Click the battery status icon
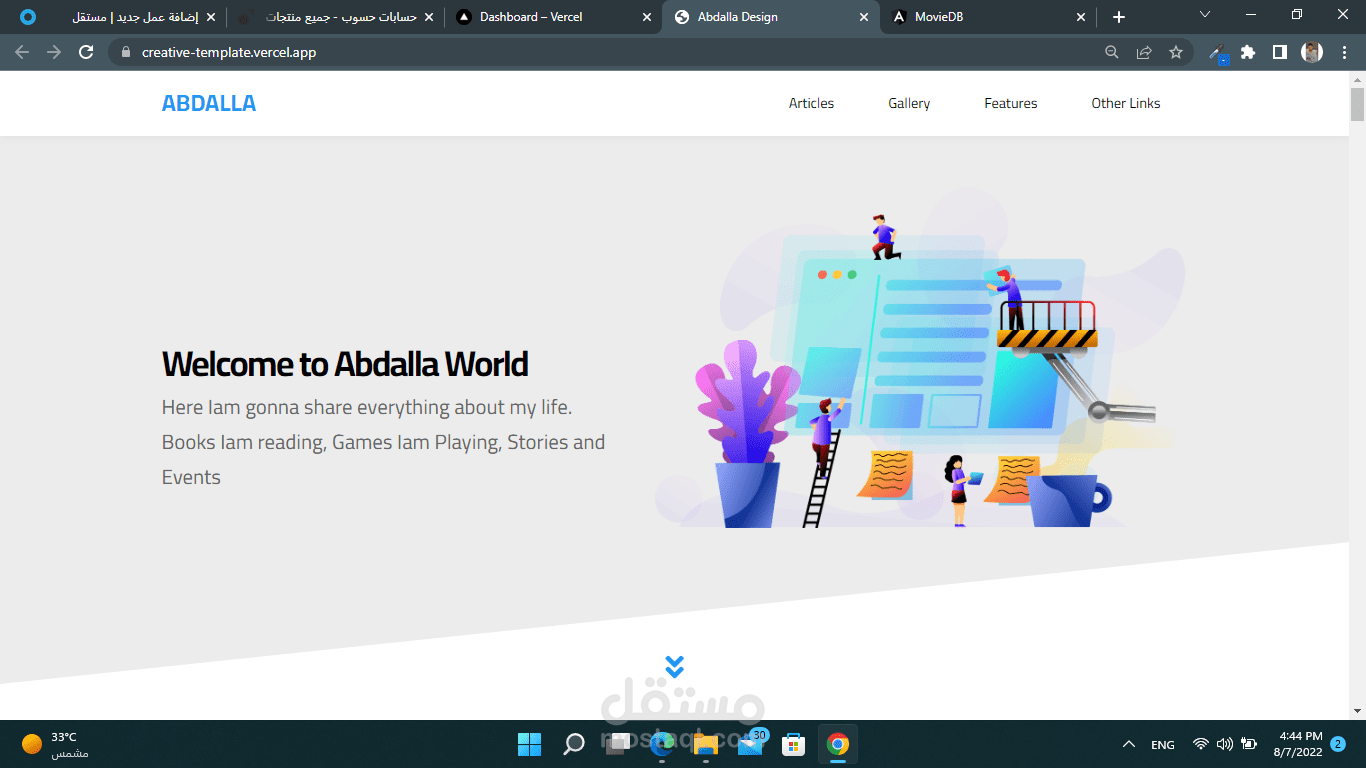The width and height of the screenshot is (1366, 768). pyautogui.click(x=1249, y=744)
